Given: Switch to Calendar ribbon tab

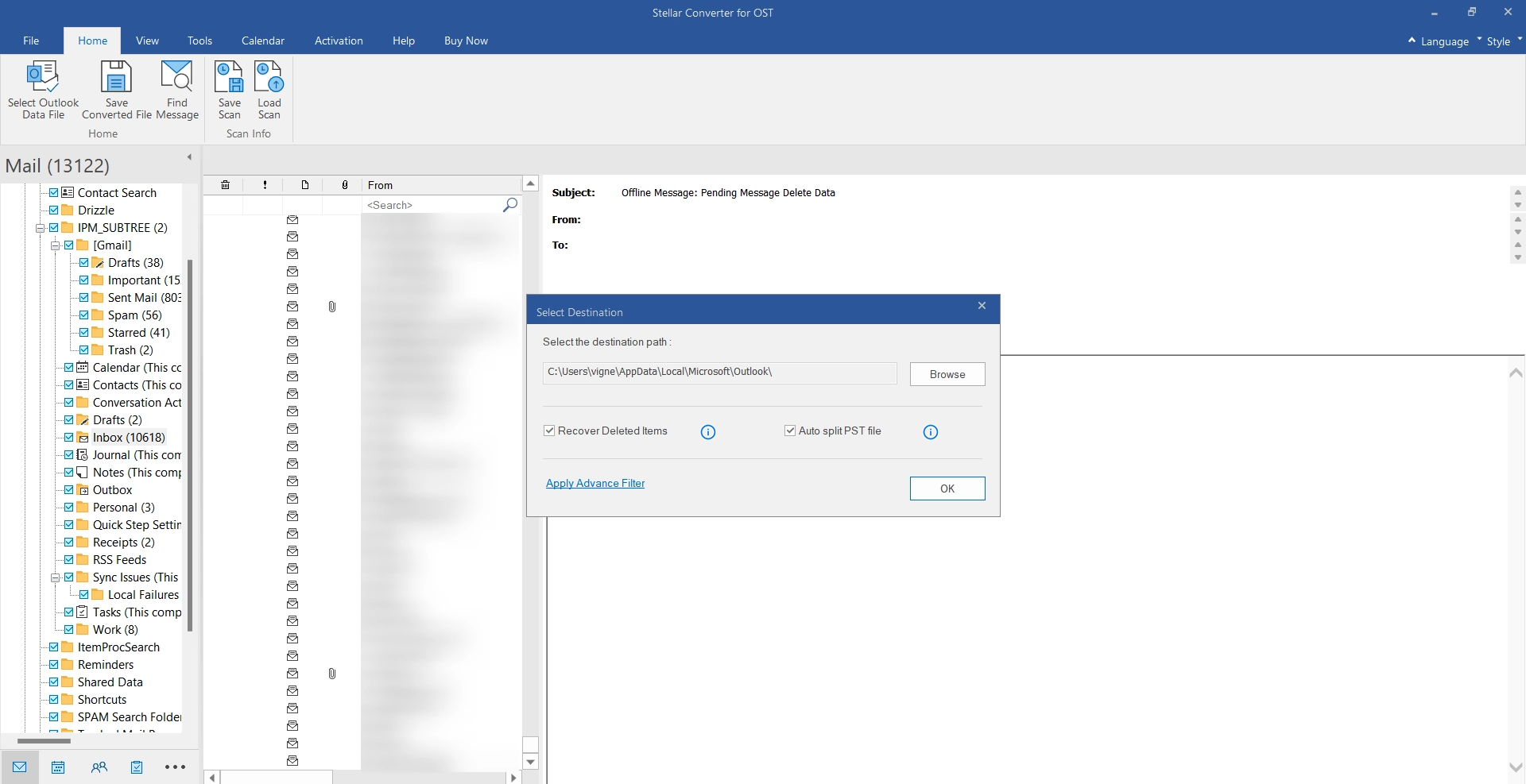Looking at the screenshot, I should [263, 41].
